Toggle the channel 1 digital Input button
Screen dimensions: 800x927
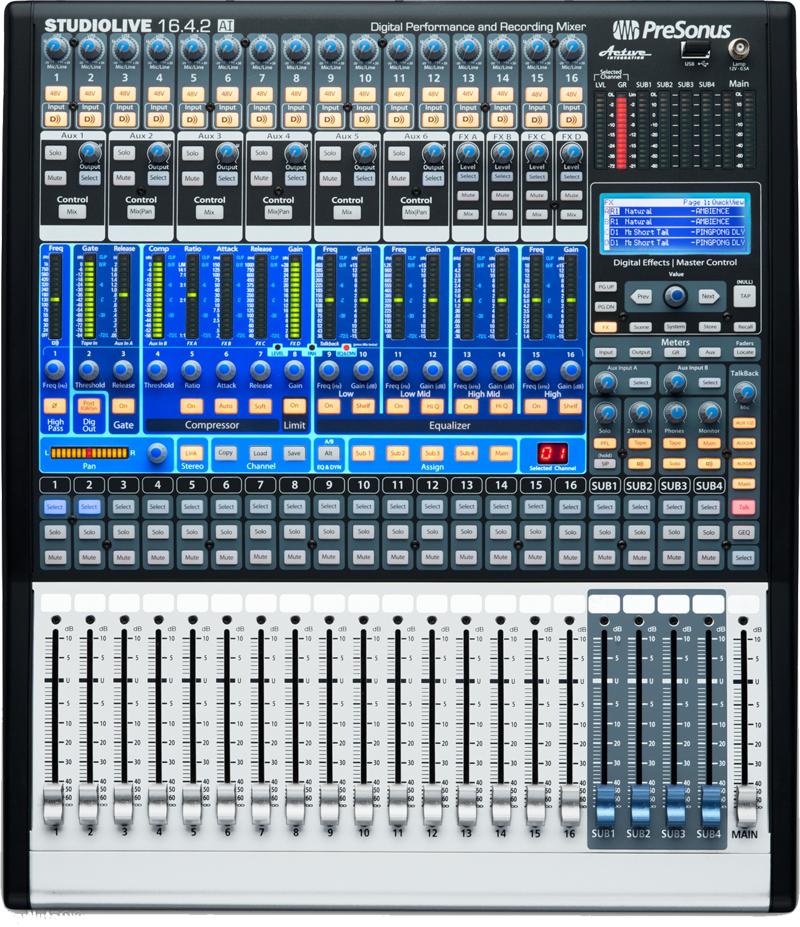[56, 119]
